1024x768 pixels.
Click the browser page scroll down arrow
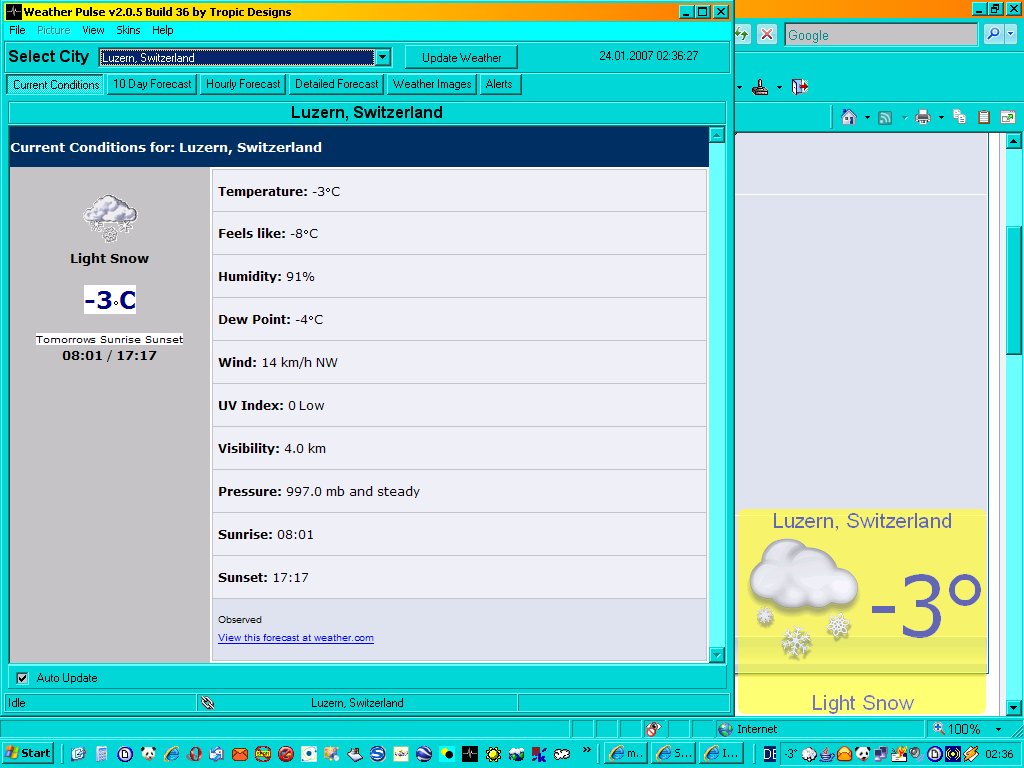(x=1013, y=707)
